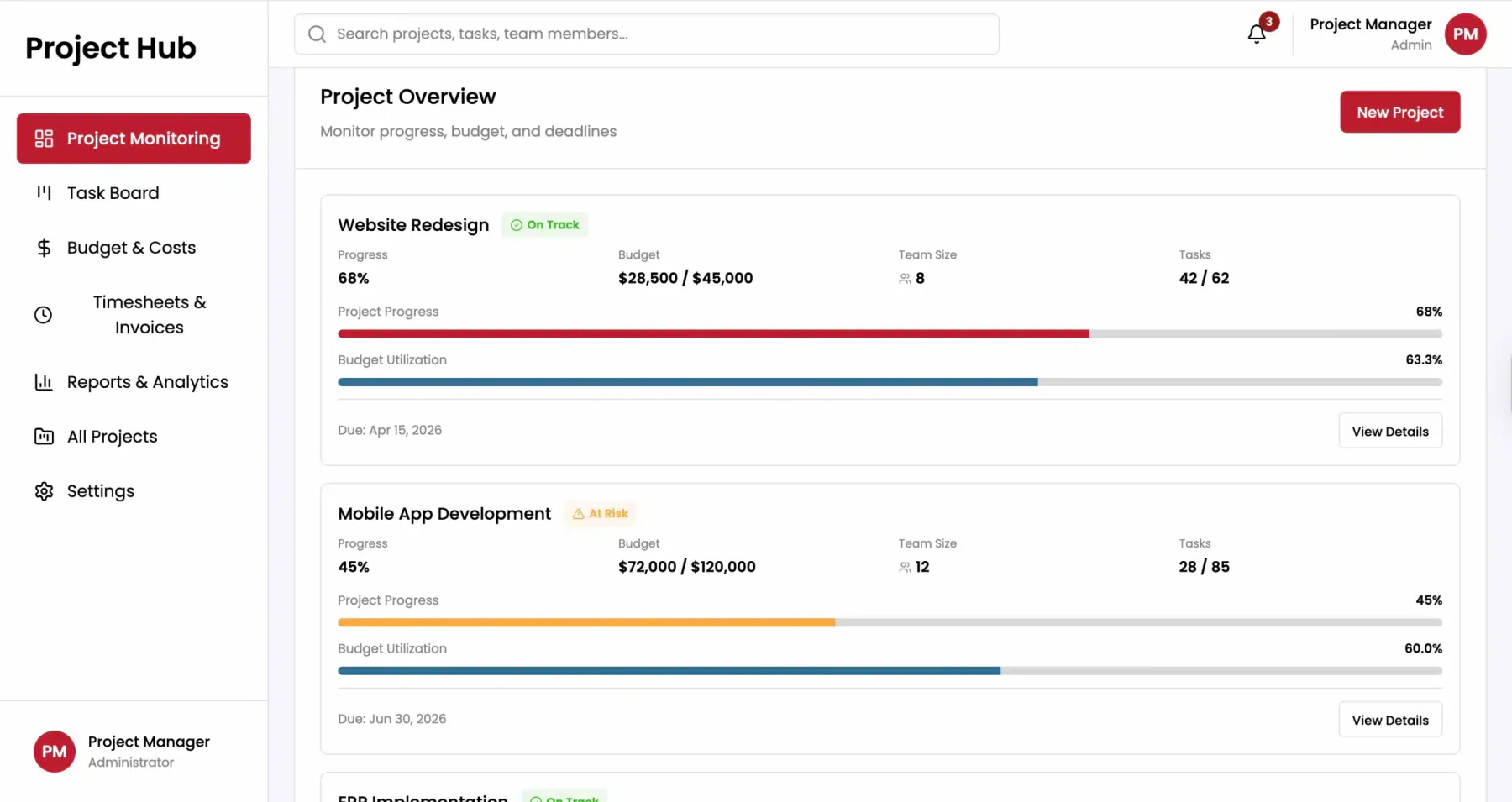Click the Task Board kanban icon

click(44, 193)
